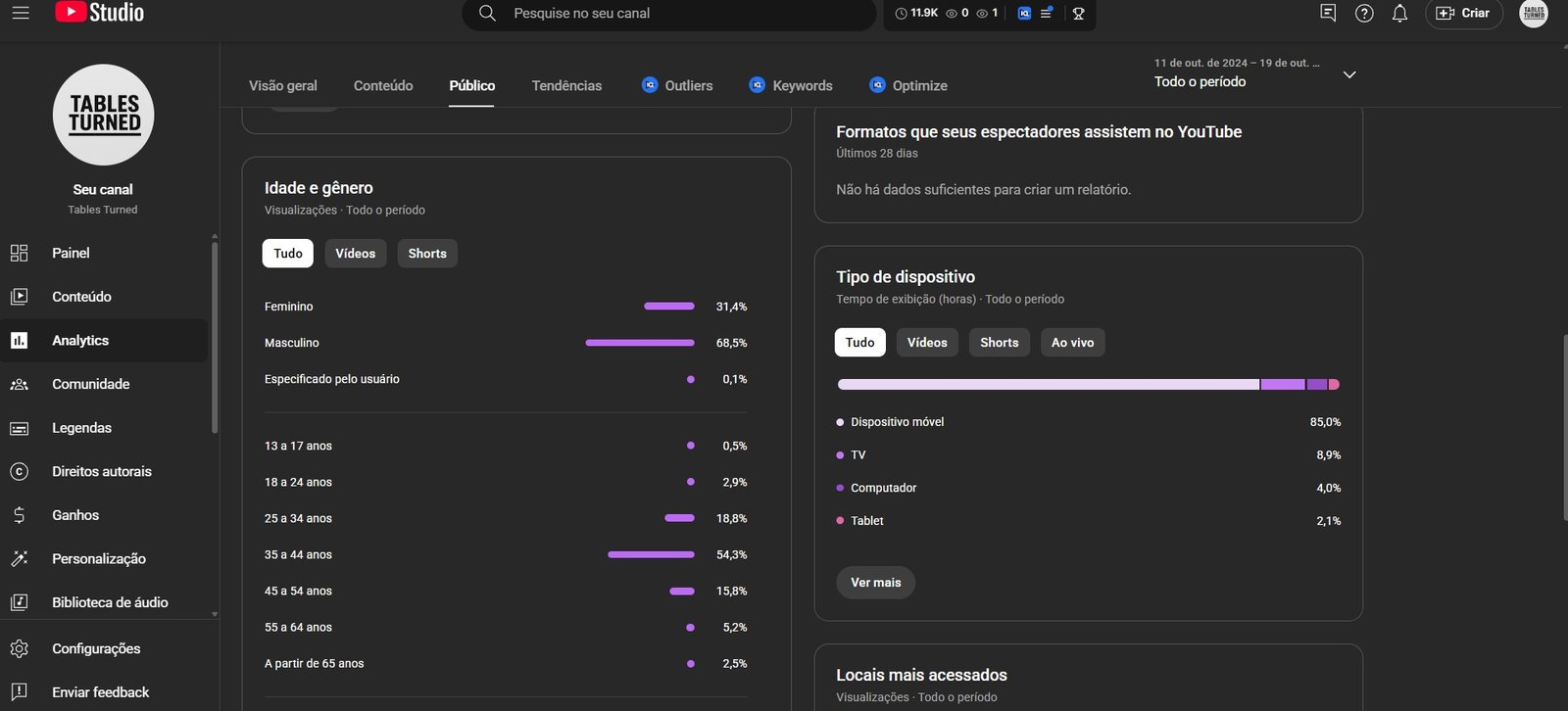Click the YouTube Studio logo
The height and width of the screenshot is (711, 1568).
pos(99,13)
